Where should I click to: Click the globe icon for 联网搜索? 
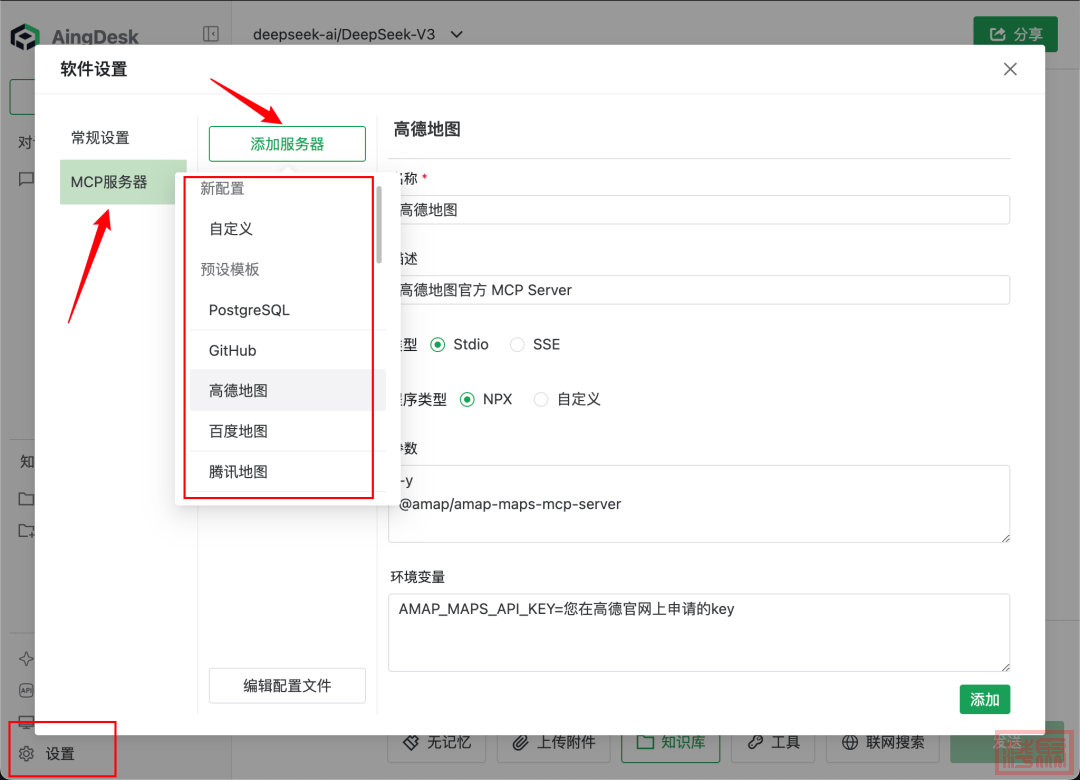(x=850, y=742)
